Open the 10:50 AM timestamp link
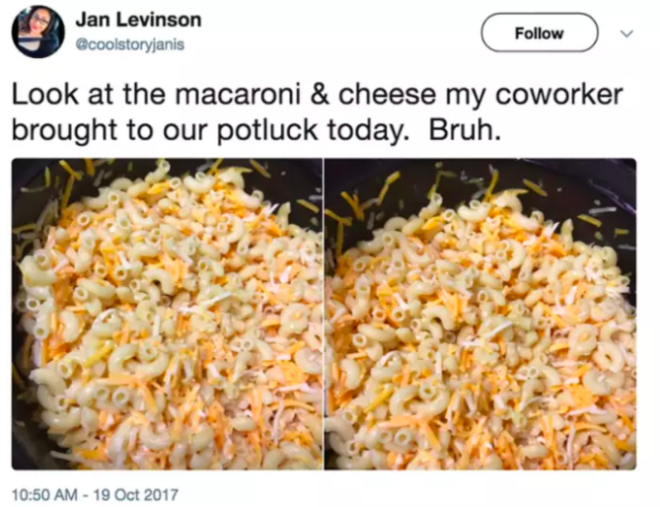Screen dimensions: 660x507 point(45,494)
